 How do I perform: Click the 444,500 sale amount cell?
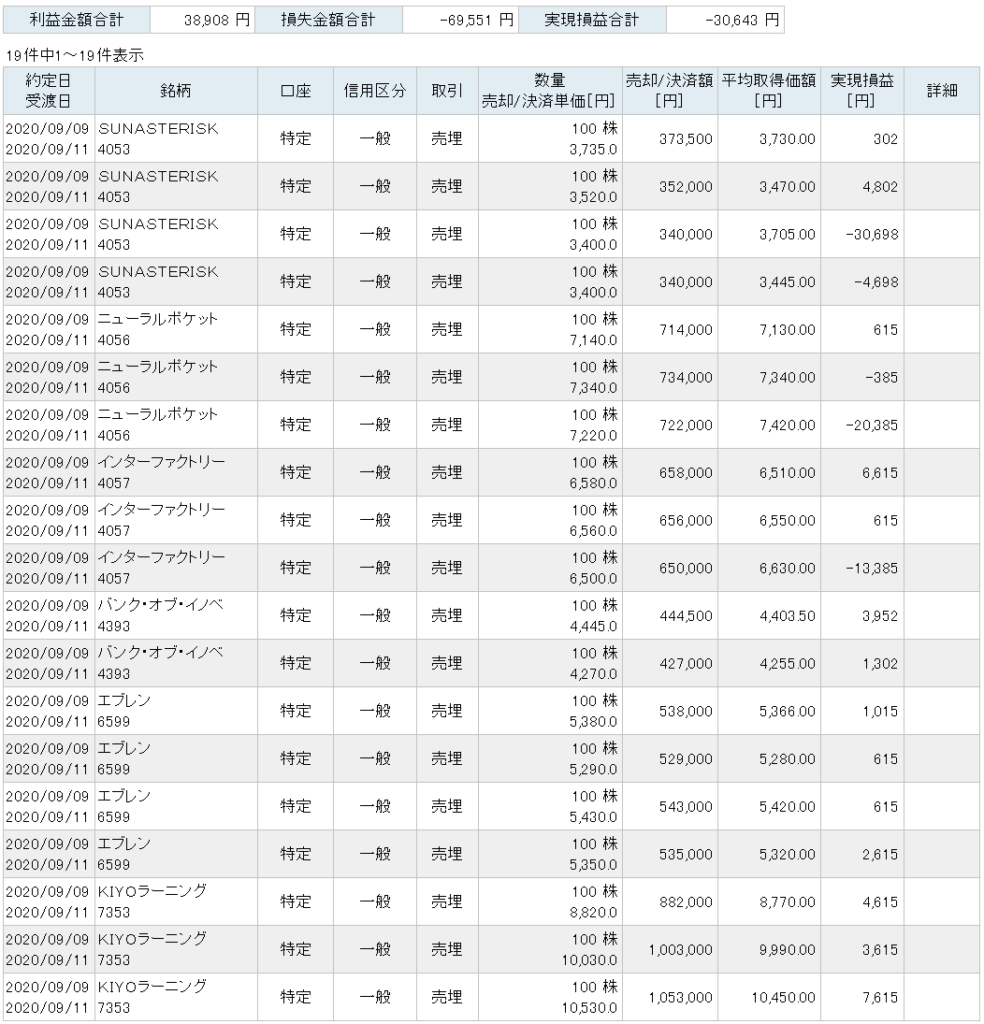tap(669, 616)
